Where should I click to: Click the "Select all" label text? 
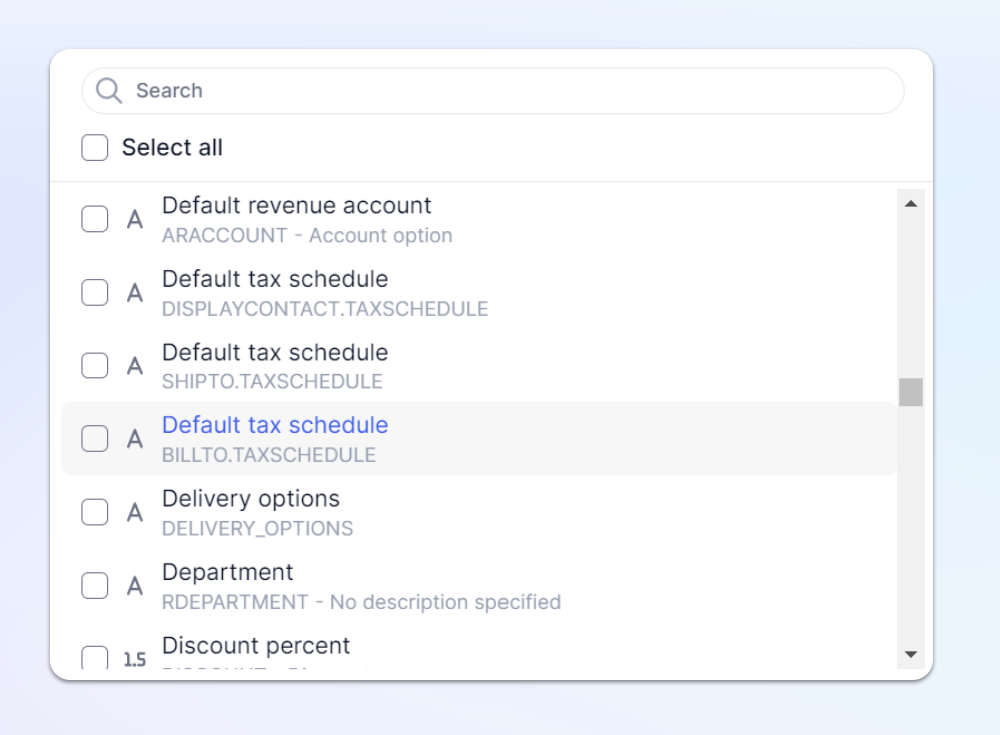(172, 147)
